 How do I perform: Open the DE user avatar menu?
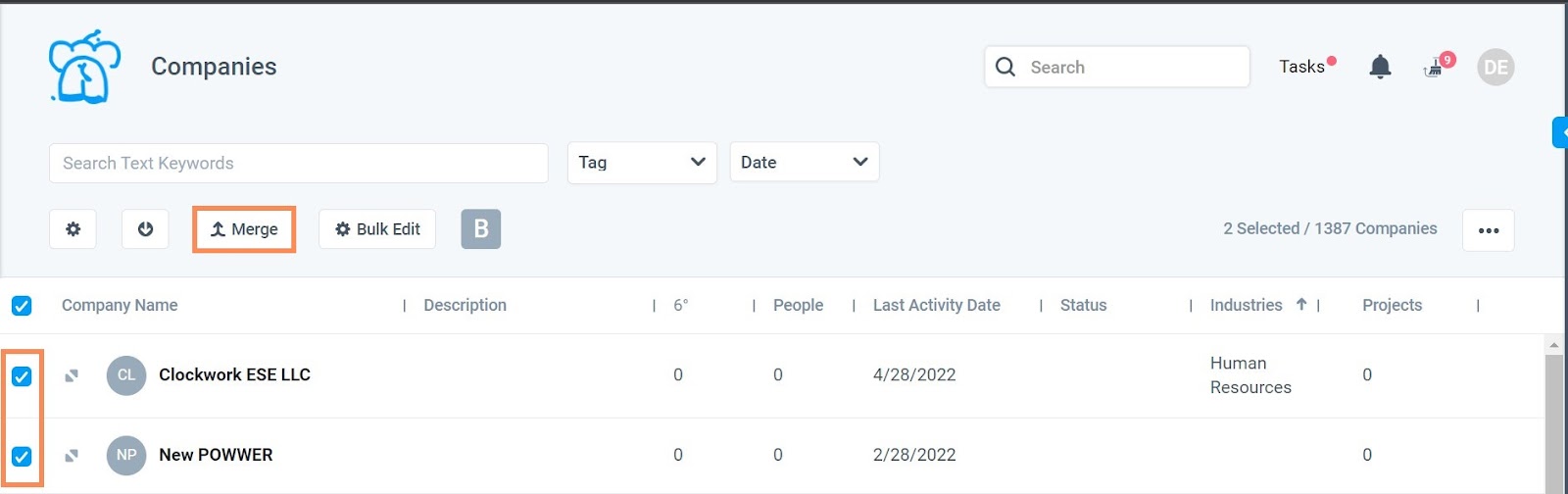point(1495,67)
